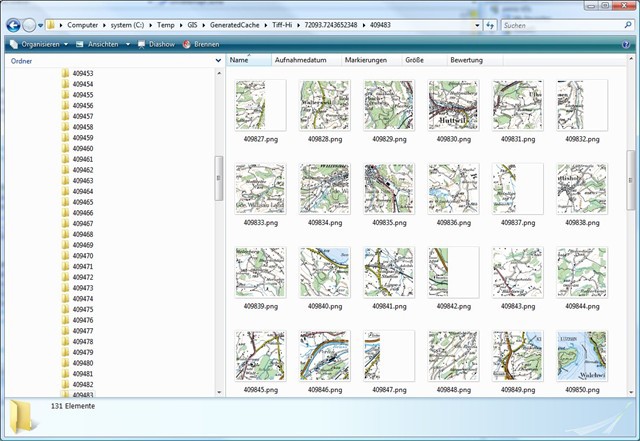The height and width of the screenshot is (441, 640).
Task: Click folder icon of 409463
Action: 65,180
